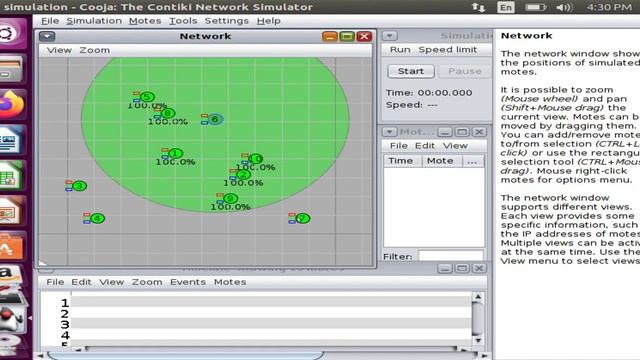Open the File menu in Mote output window
Screen dimensions: 640x360
pos(398,146)
